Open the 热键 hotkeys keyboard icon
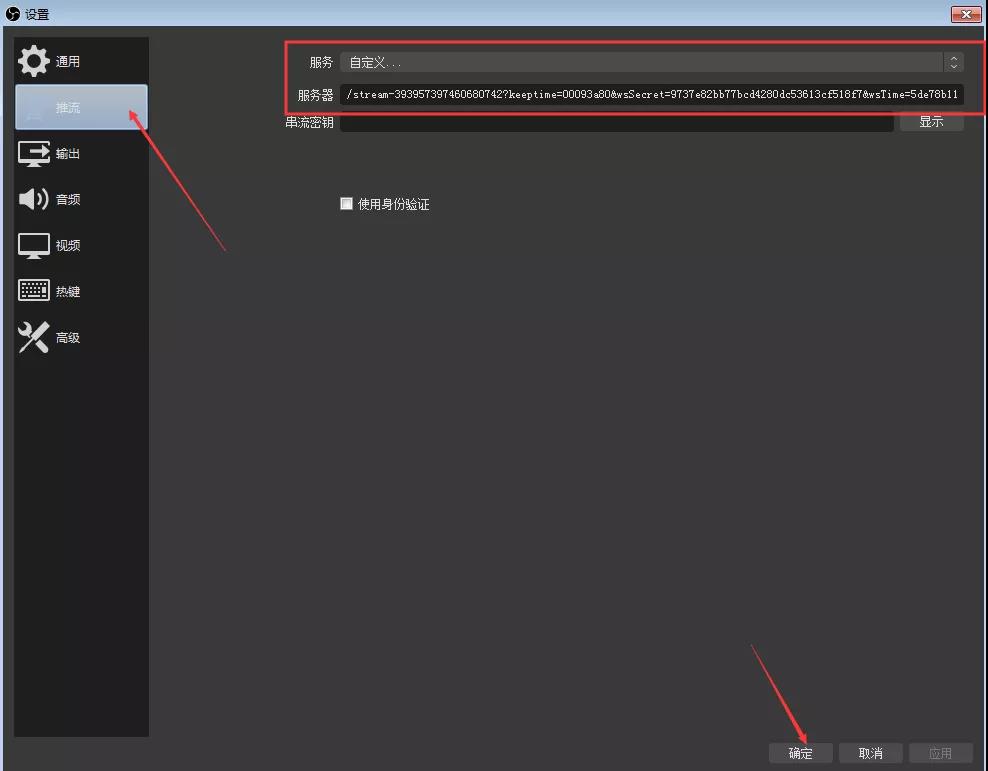Screen dimensions: 988x771 coord(33,291)
